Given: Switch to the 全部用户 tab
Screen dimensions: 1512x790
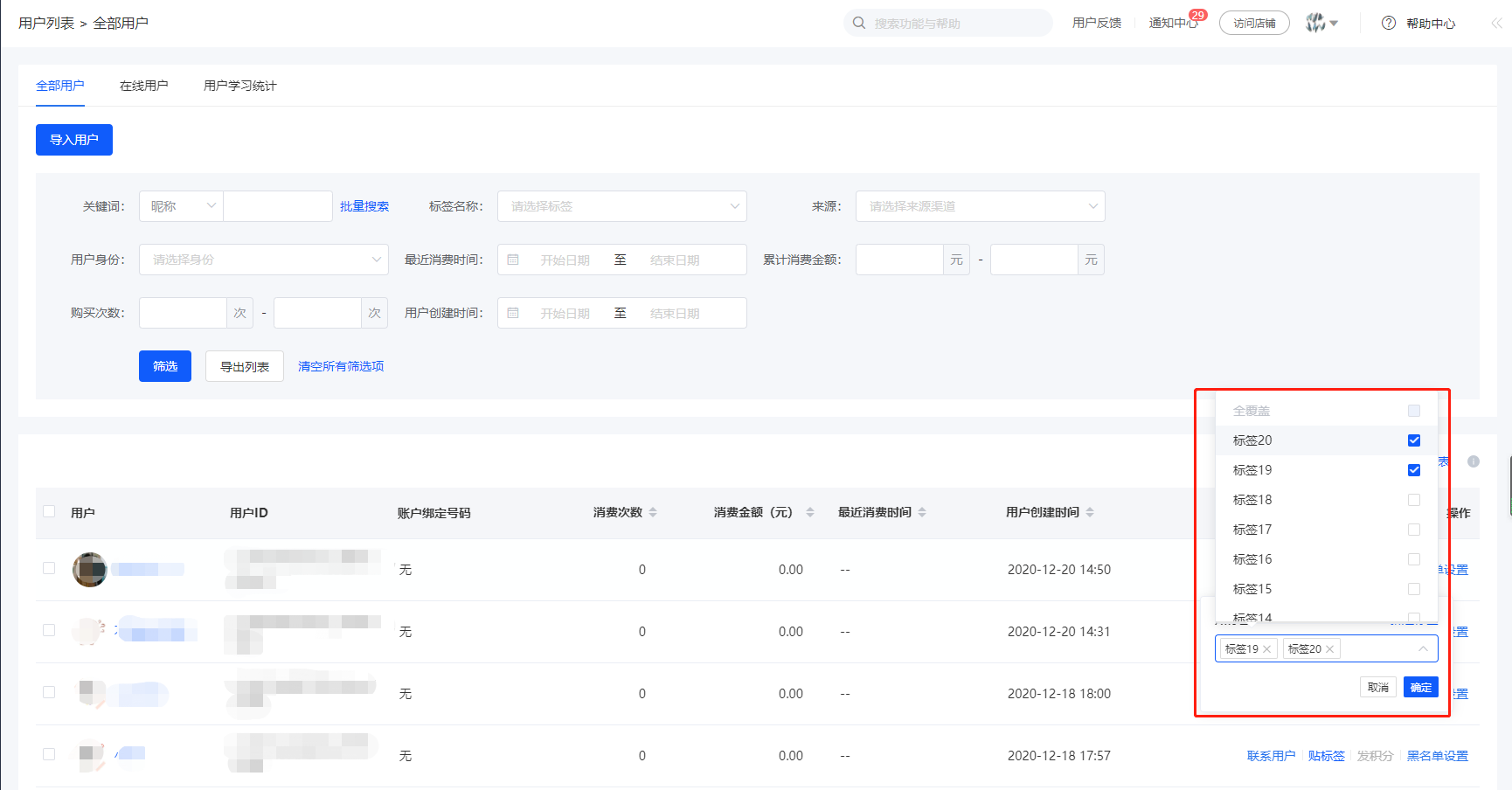Looking at the screenshot, I should tap(60, 86).
